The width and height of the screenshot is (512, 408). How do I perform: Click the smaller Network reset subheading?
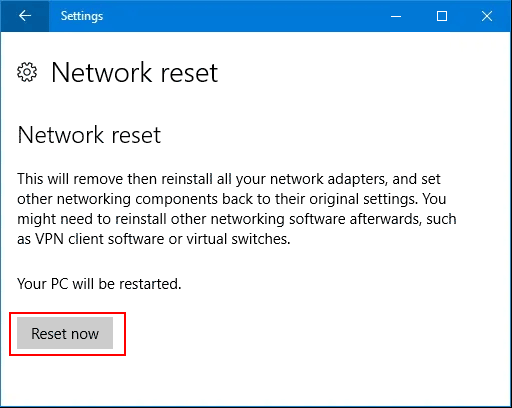point(89,135)
